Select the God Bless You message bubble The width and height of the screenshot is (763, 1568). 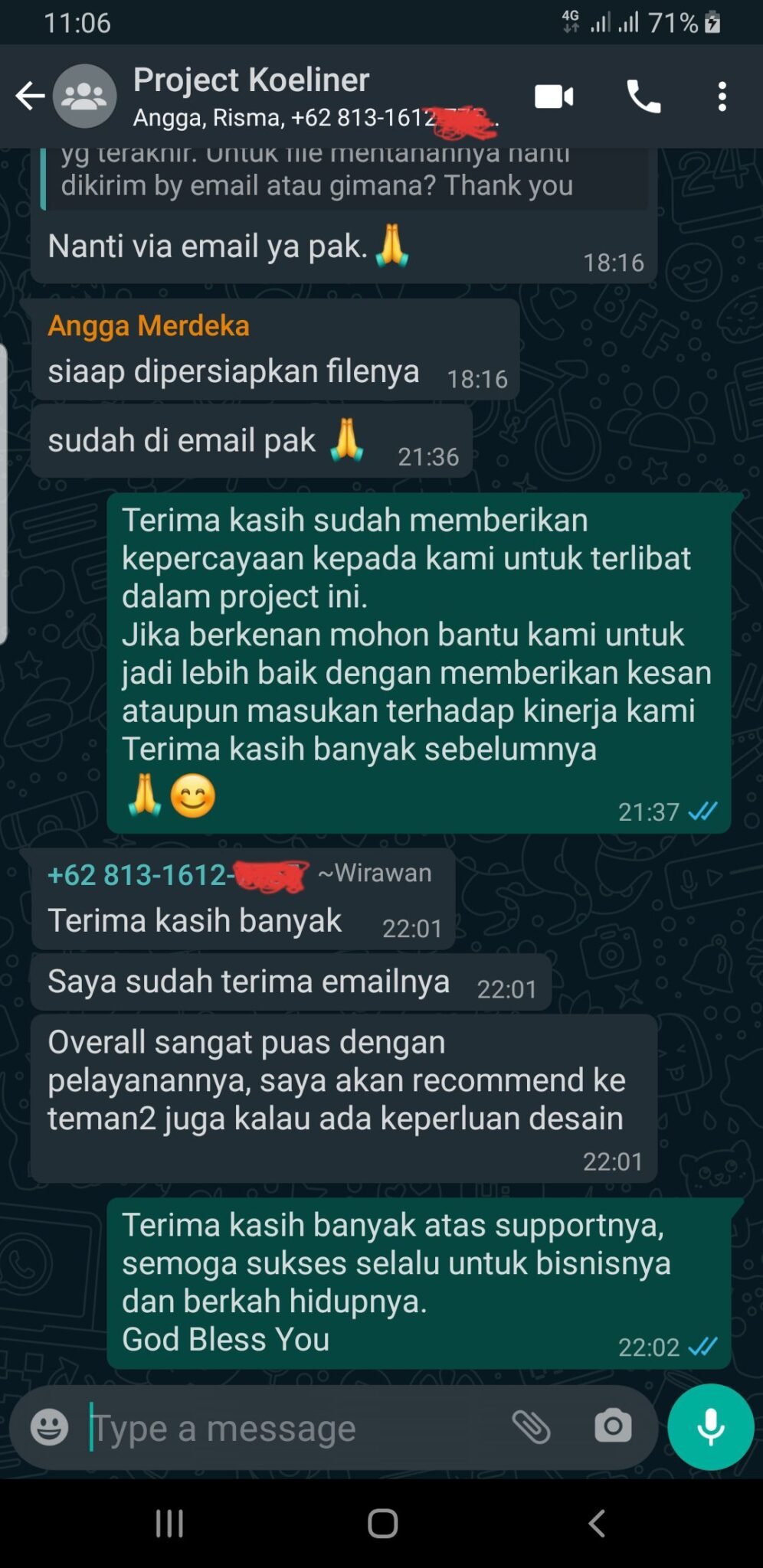tap(419, 1283)
